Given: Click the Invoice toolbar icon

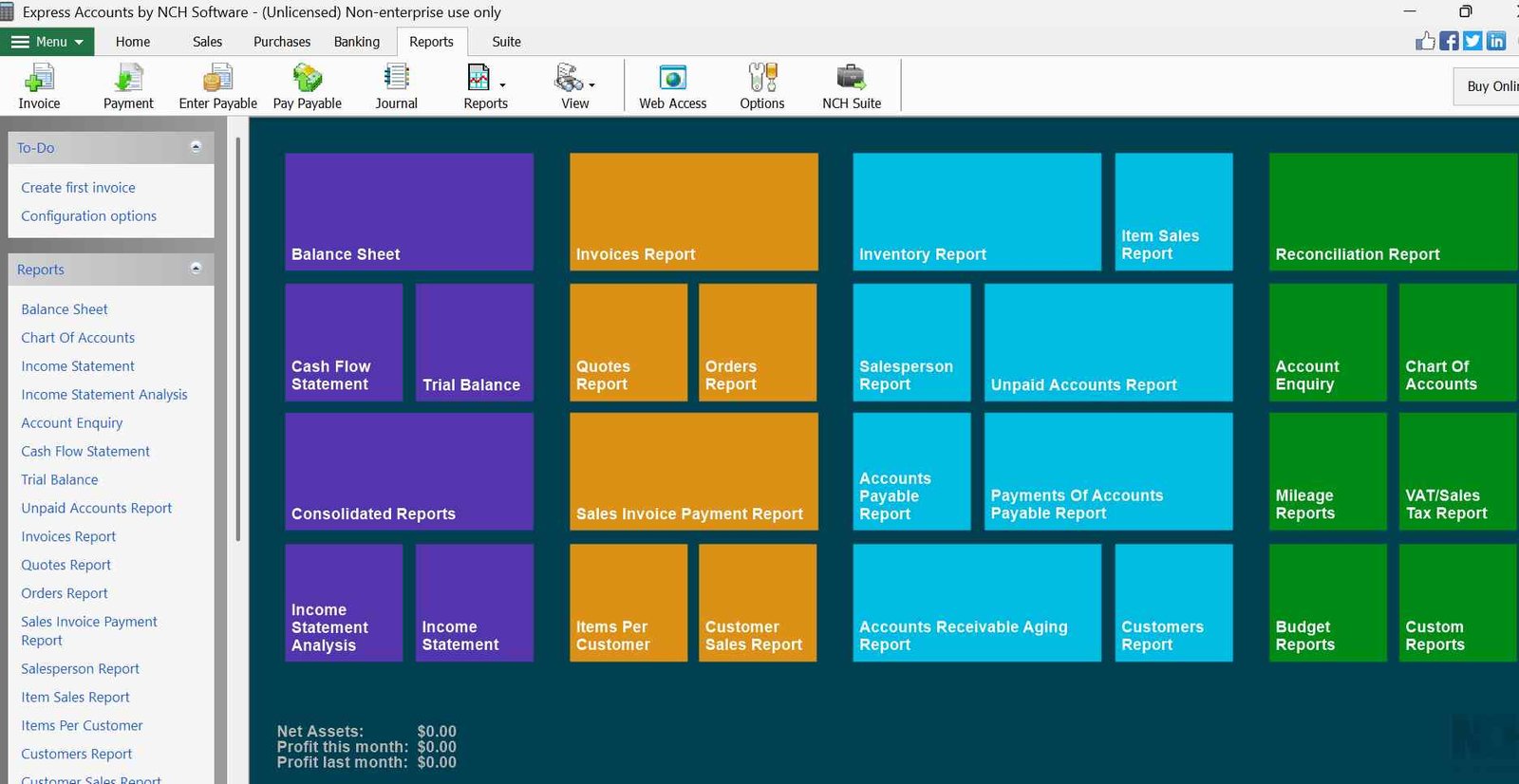Looking at the screenshot, I should click(x=39, y=78).
